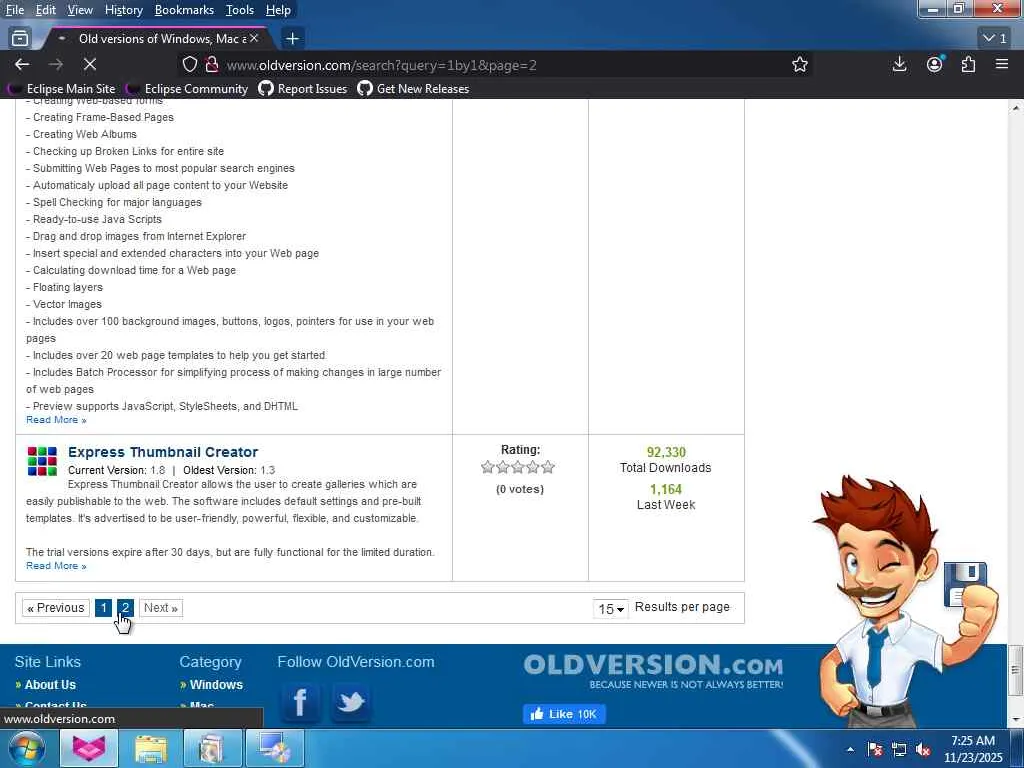Click the Next pagination button
Viewport: 1024px width, 768px height.
tap(161, 608)
